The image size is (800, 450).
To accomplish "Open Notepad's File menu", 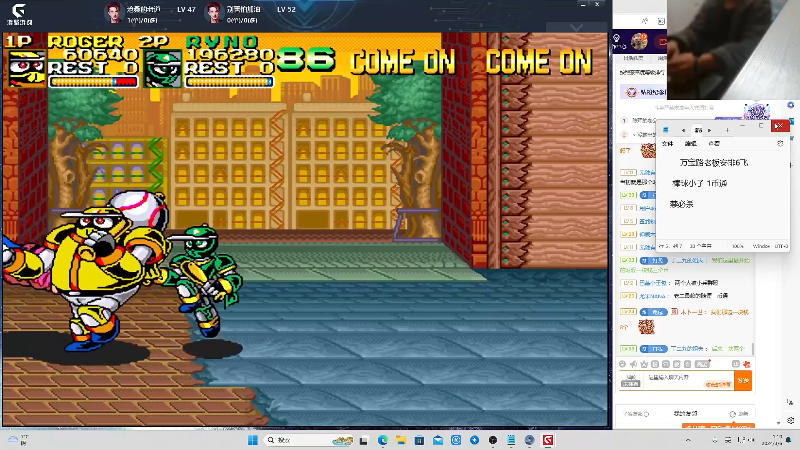I will click(x=667, y=143).
